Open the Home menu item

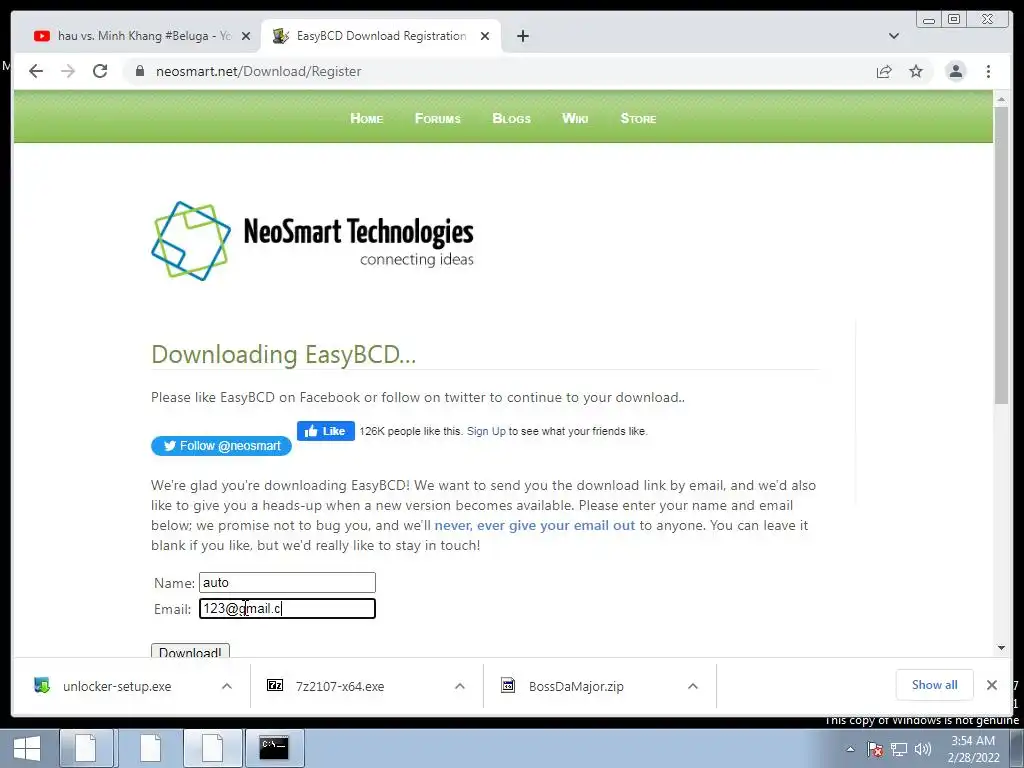[x=366, y=118]
